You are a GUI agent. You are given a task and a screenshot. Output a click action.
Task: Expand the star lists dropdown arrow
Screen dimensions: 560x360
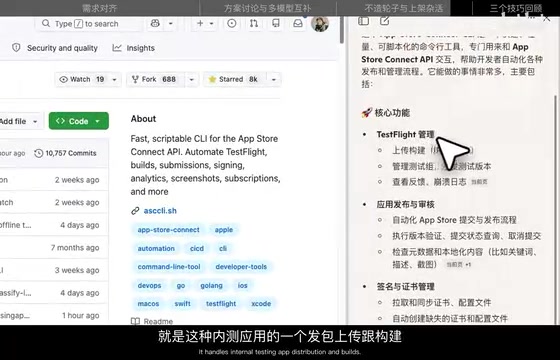click(274, 79)
